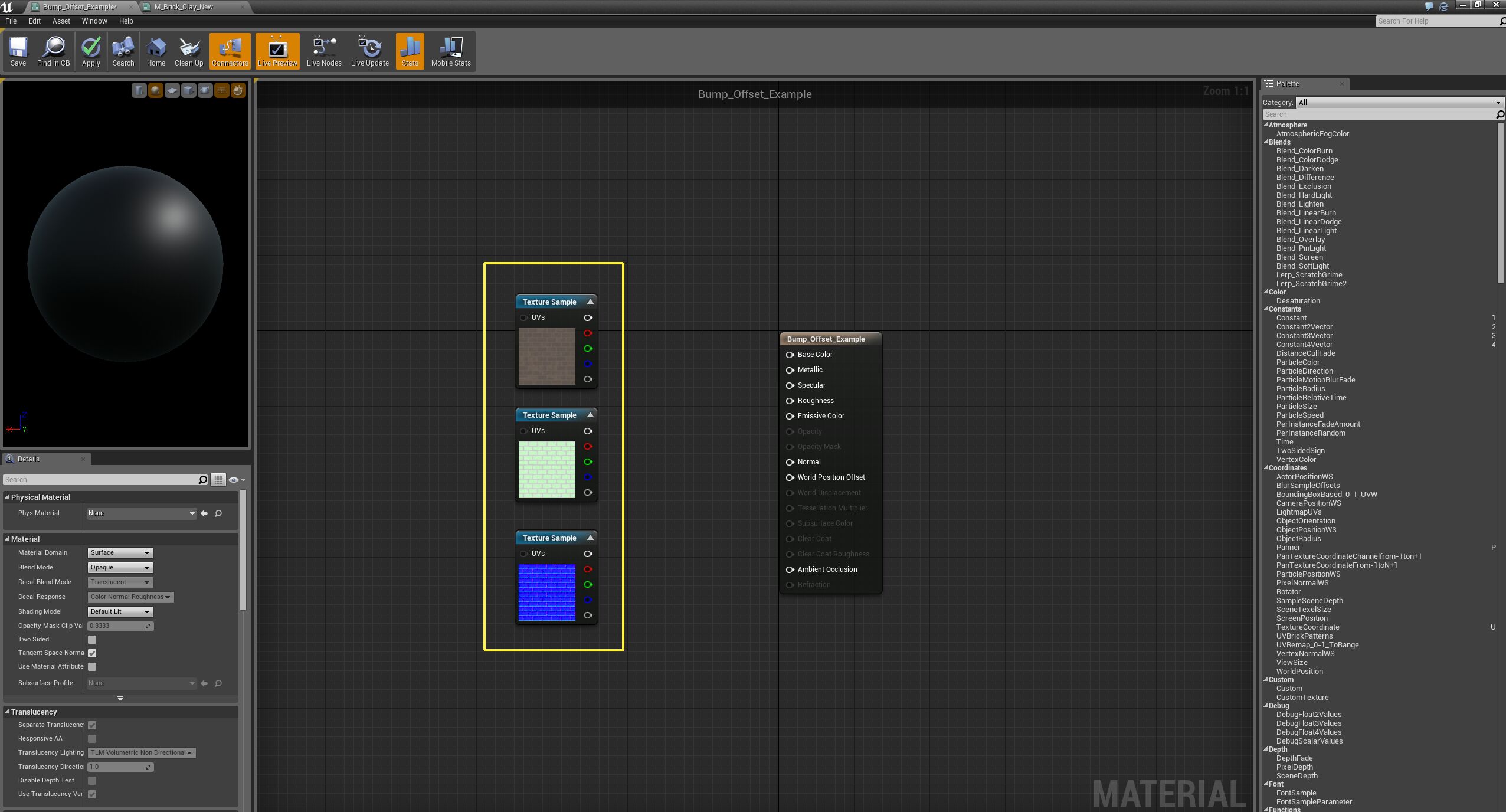This screenshot has height=812, width=1506.
Task: Enable the Two Sided checkbox
Action: coord(92,639)
